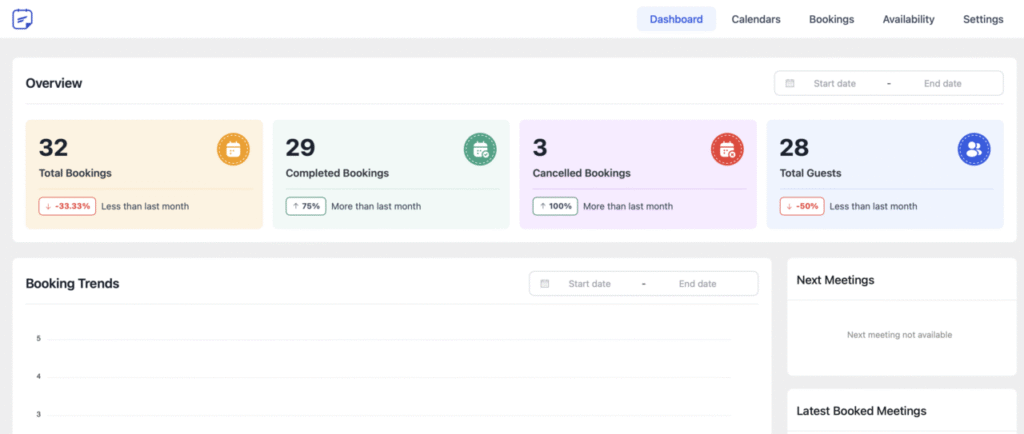Click the 32 Total Bookings count
This screenshot has height=434, width=1024.
[54, 147]
